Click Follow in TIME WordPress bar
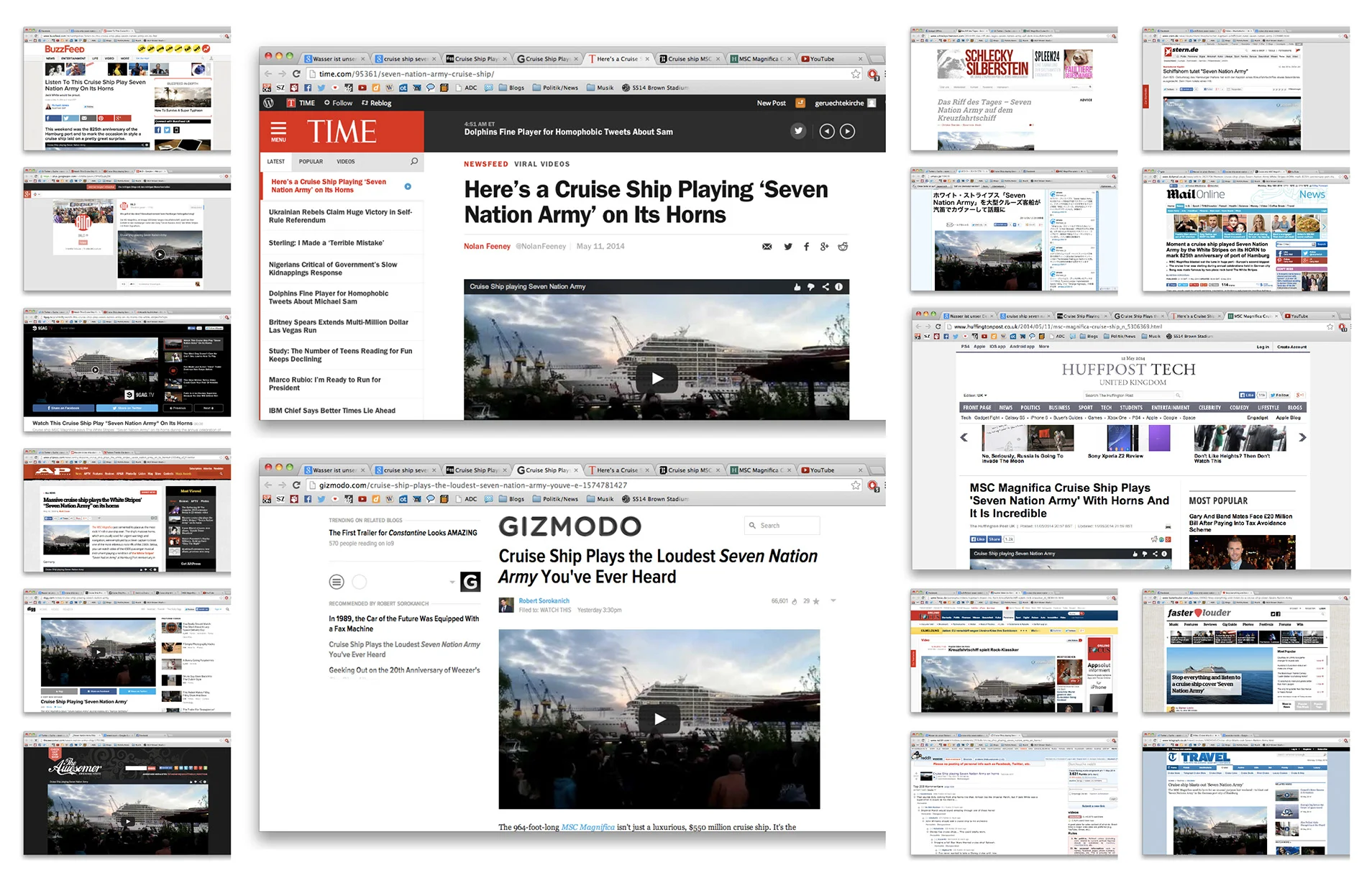Screen dimensions: 1372x878 pos(338,103)
